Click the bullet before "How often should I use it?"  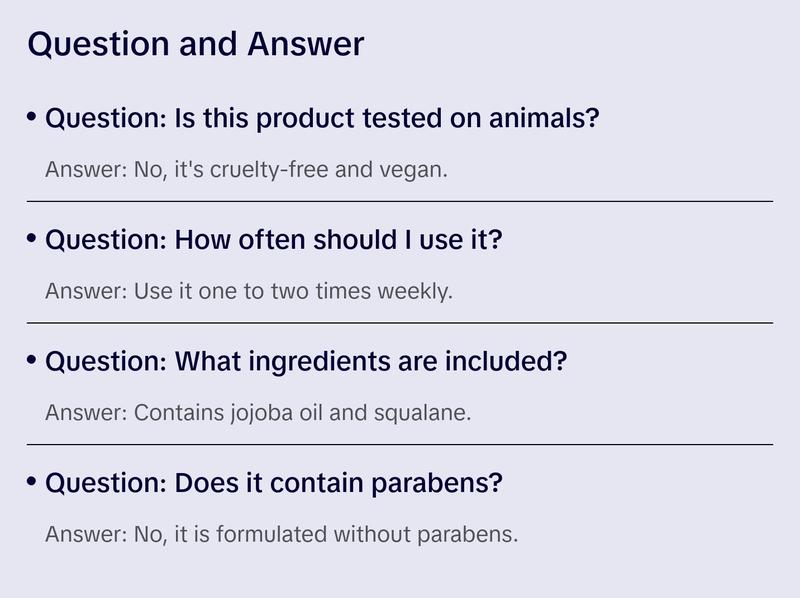click(32, 239)
